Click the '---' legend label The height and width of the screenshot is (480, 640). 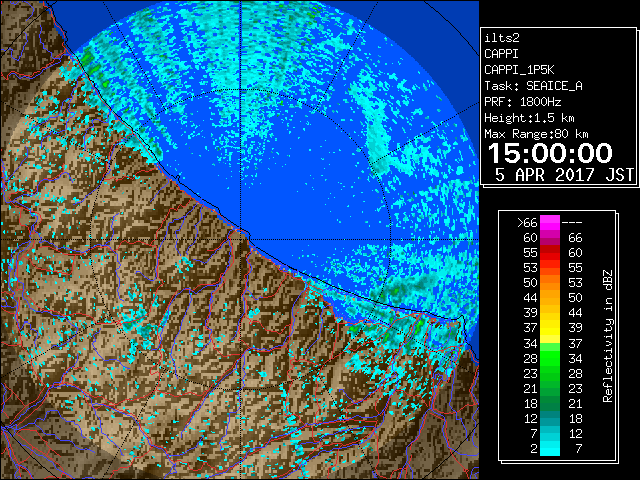572,223
